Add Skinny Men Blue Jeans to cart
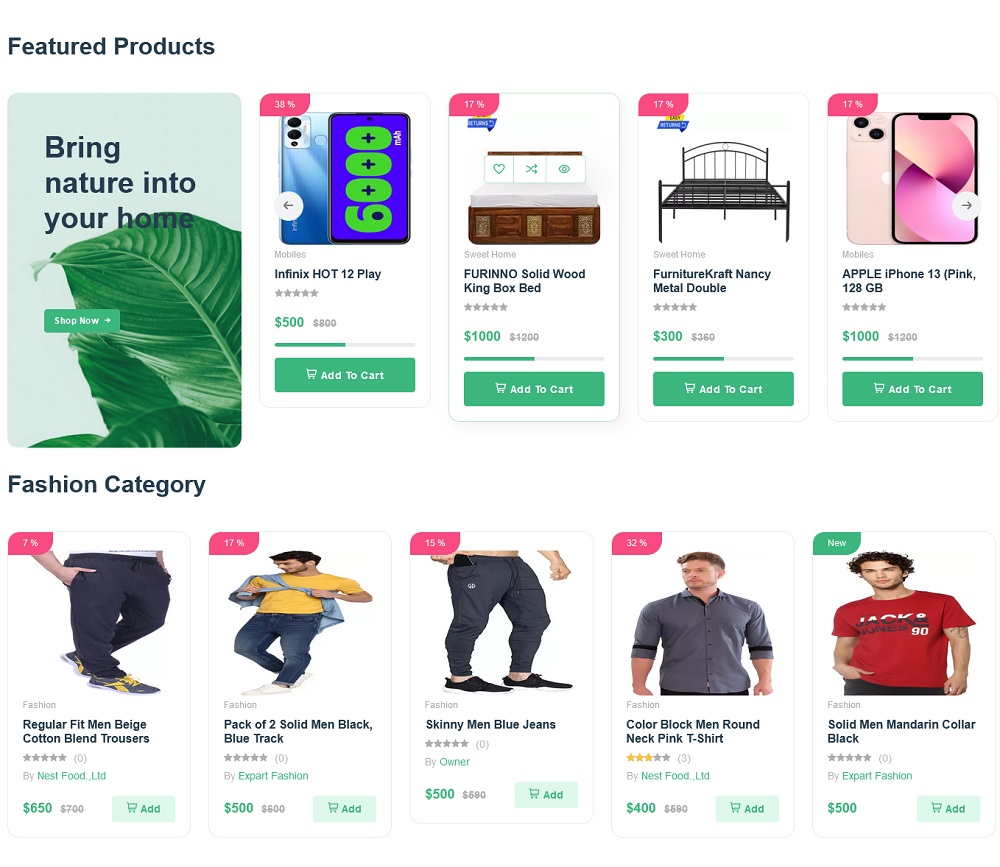 coord(546,794)
